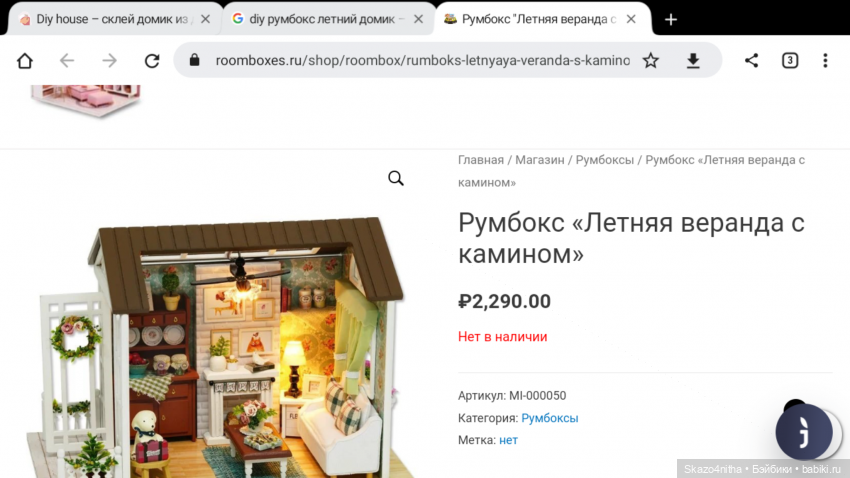Tap the browser home icon
Image resolution: width=850 pixels, height=478 pixels.
pyautogui.click(x=24, y=61)
